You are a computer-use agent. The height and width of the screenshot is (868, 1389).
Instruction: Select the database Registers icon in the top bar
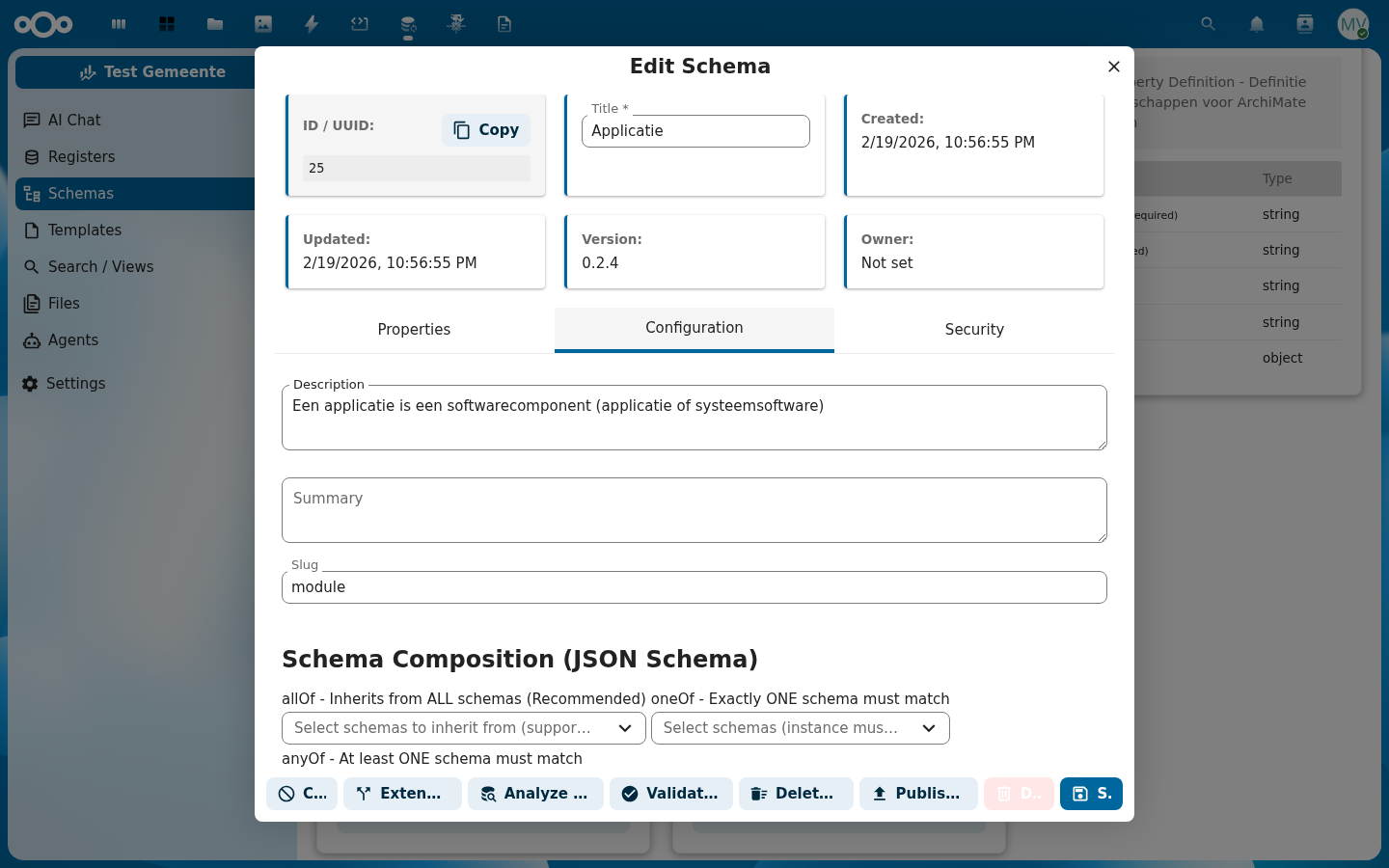(x=408, y=24)
